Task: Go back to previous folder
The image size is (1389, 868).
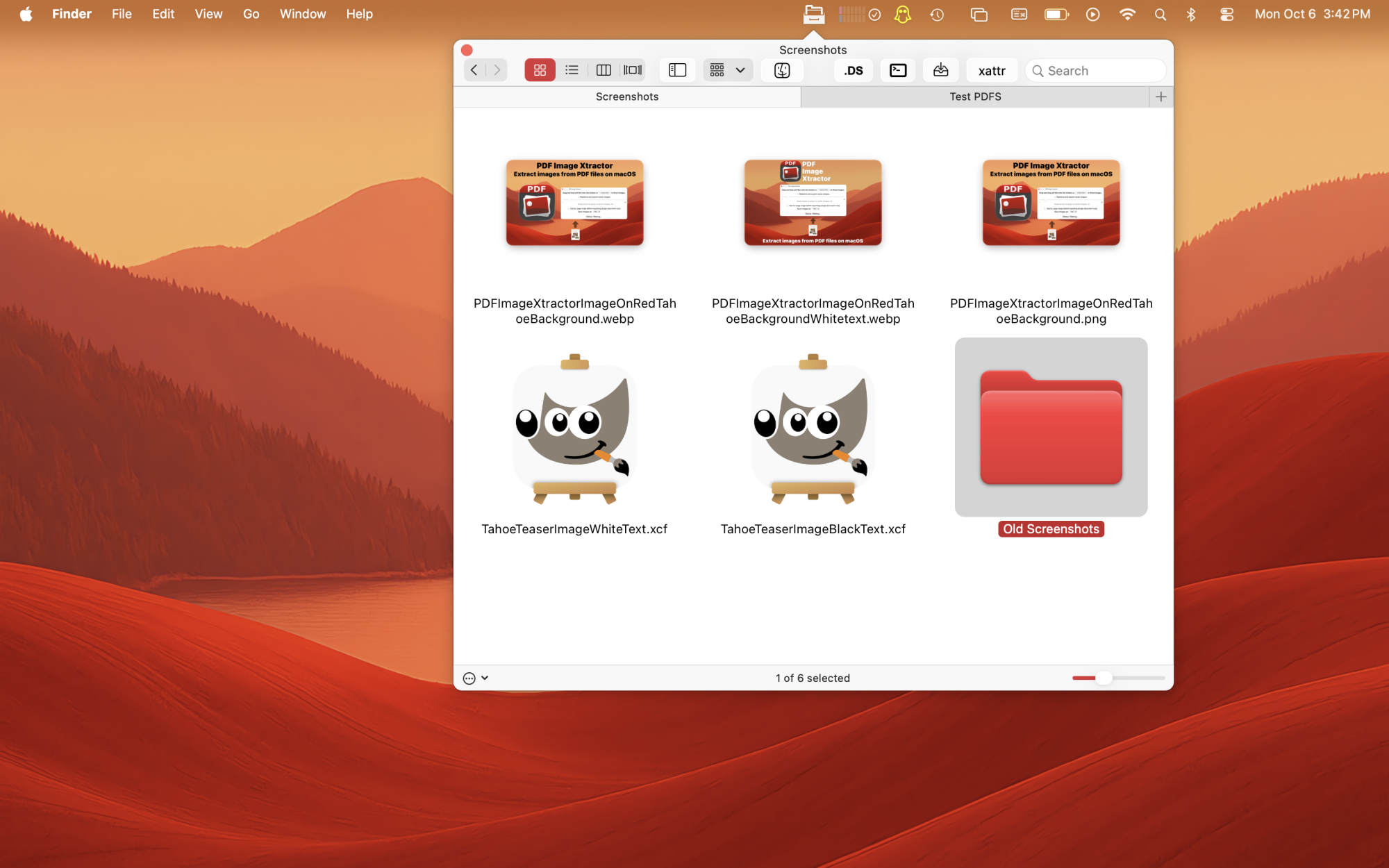Action: click(474, 70)
